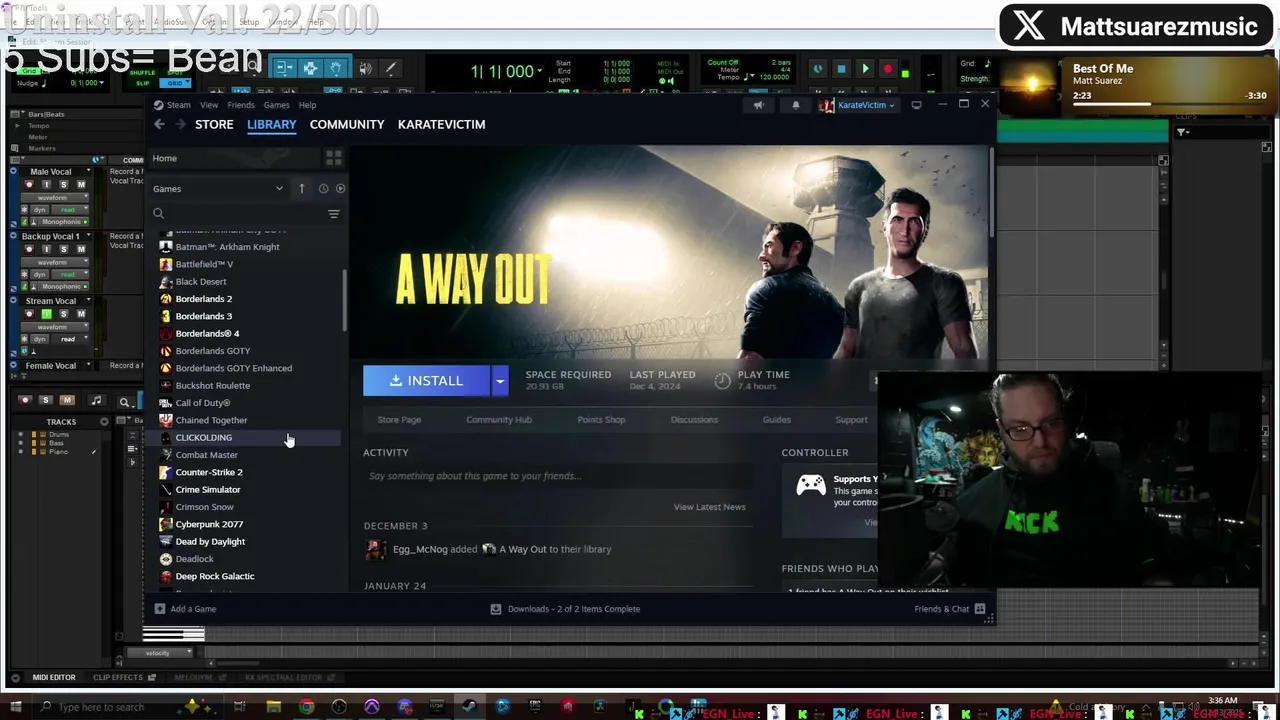Image resolution: width=1280 pixels, height=720 pixels.
Task: Click the Downloads status icon
Action: [495, 609]
